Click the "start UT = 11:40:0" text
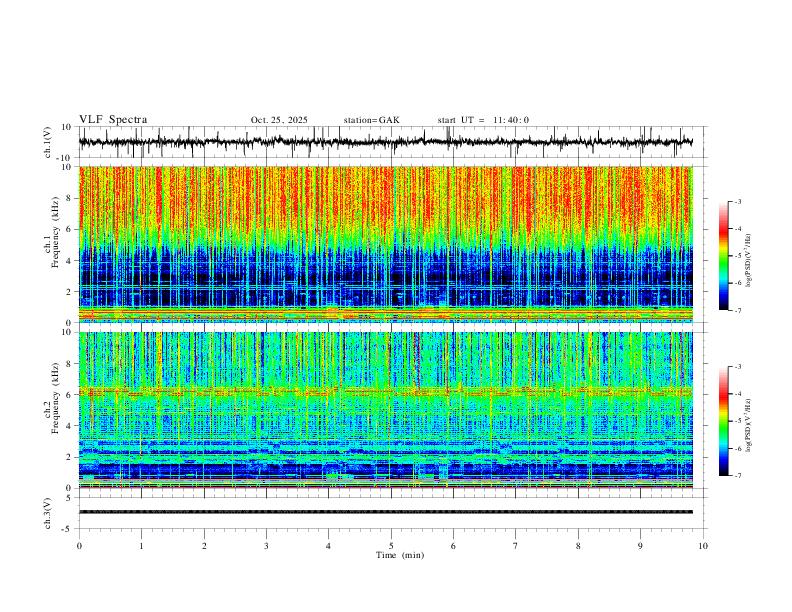Viewport: 792px width, 612px height. tap(483, 120)
